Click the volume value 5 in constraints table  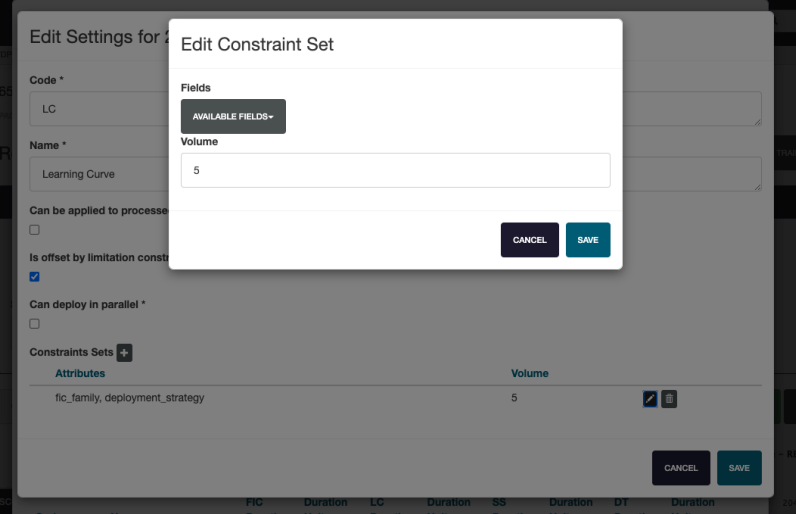click(514, 398)
